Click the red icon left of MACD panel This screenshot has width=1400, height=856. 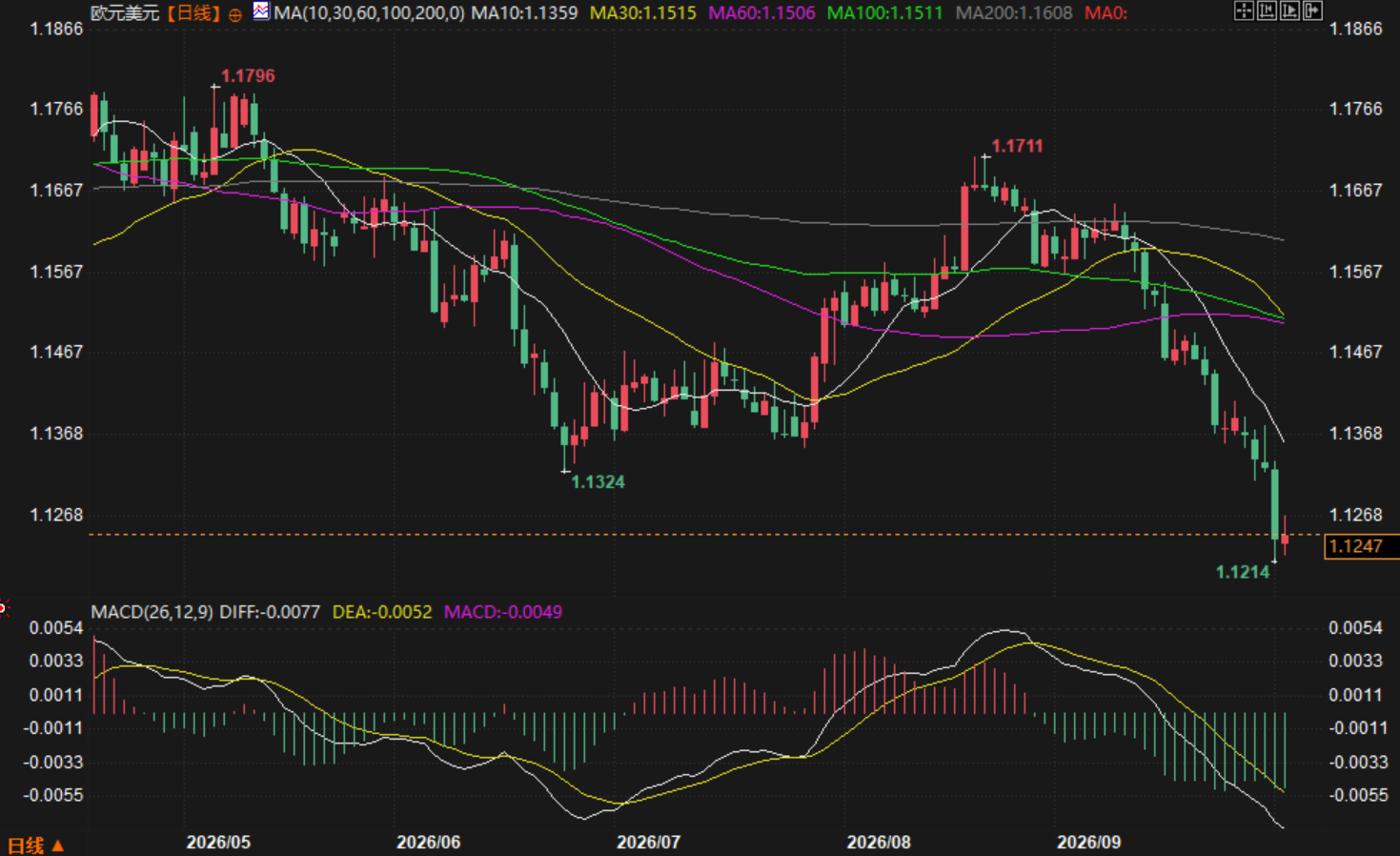point(3,607)
